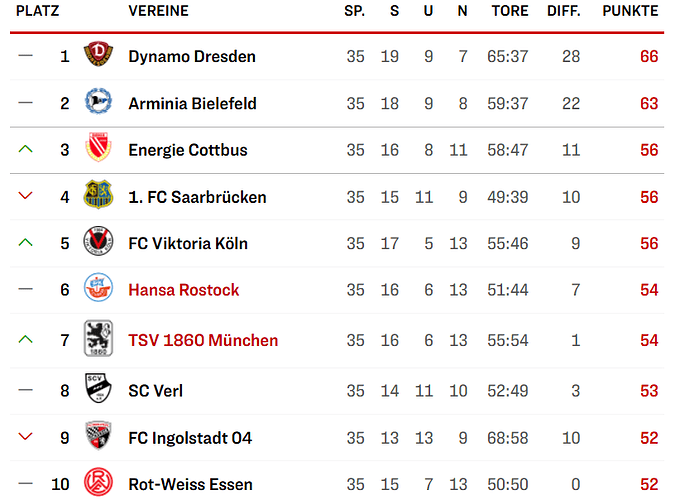This screenshot has height=500, width=675.
Task: Click the Dynamo Dresden club crest
Action: coord(98,54)
